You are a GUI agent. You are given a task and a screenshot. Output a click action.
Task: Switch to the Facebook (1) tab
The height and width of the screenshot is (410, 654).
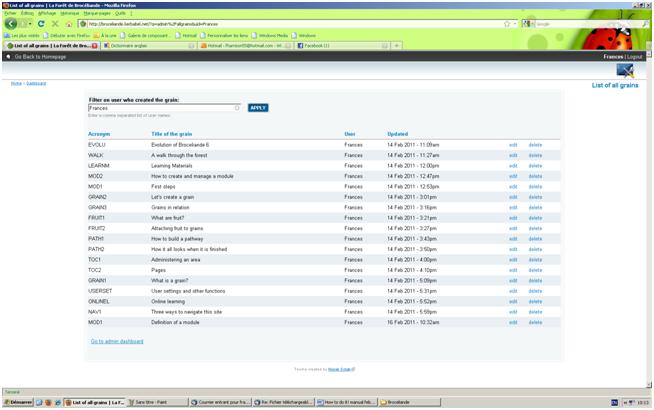tap(342, 45)
